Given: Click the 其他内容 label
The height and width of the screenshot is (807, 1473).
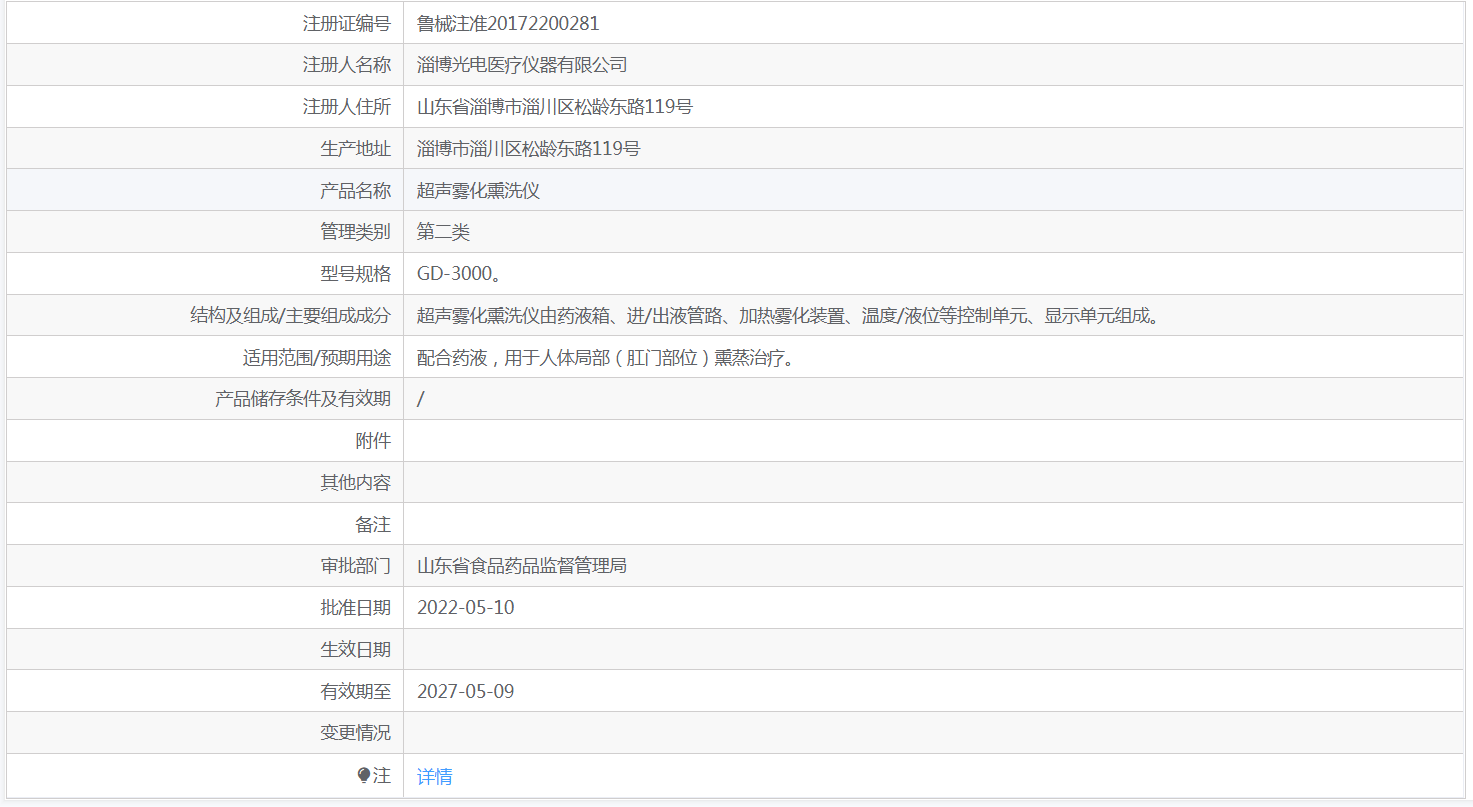Looking at the screenshot, I should tap(356, 483).
